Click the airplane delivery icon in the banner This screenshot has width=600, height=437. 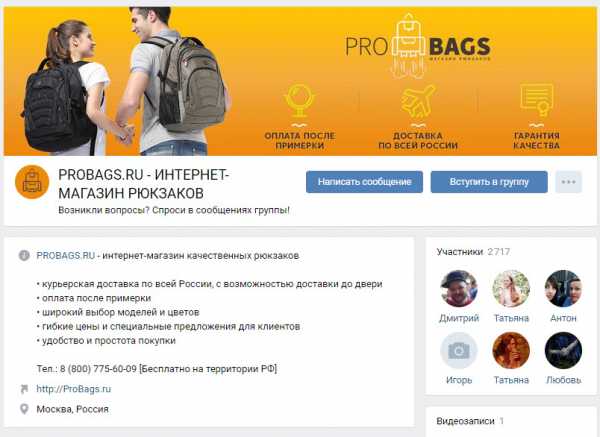[418, 101]
